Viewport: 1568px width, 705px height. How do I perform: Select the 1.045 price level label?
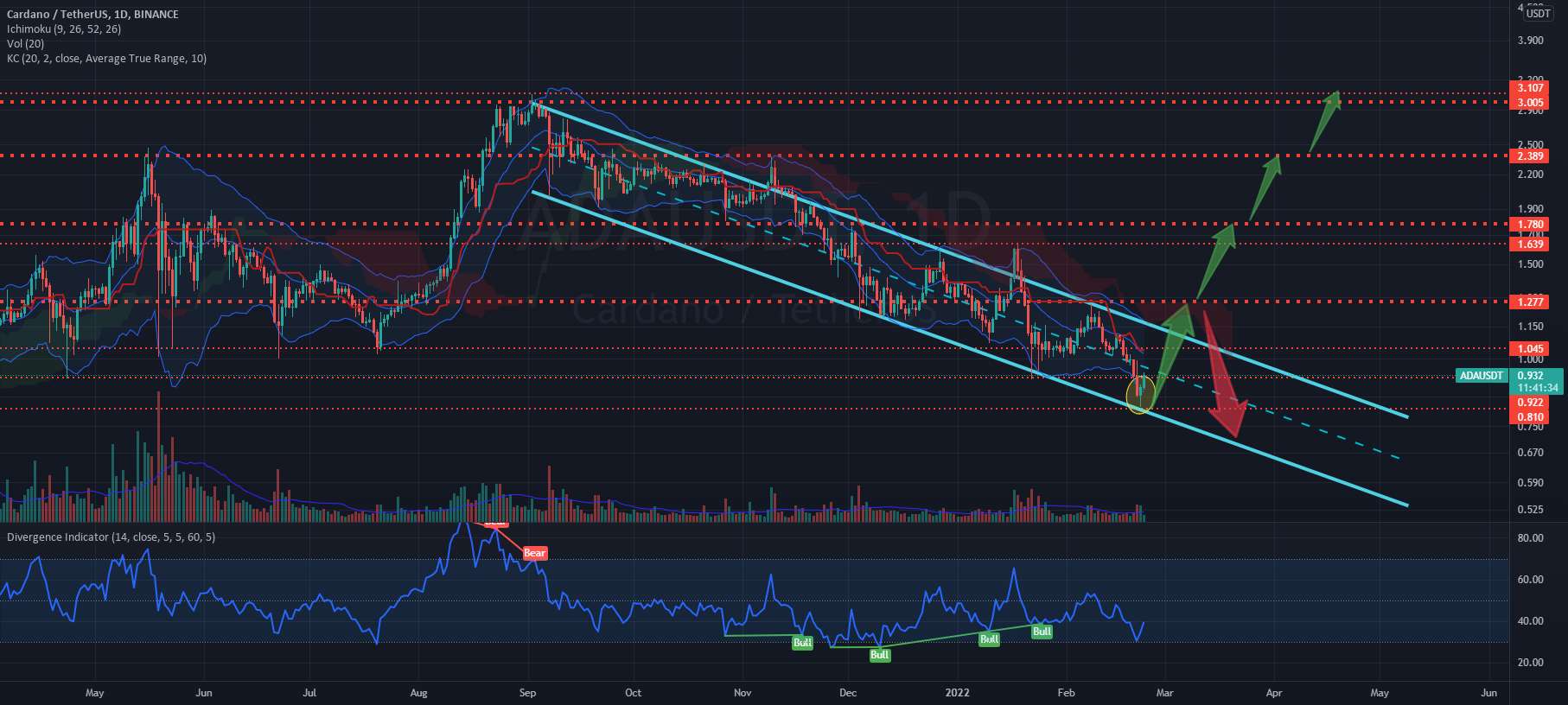tap(1530, 349)
